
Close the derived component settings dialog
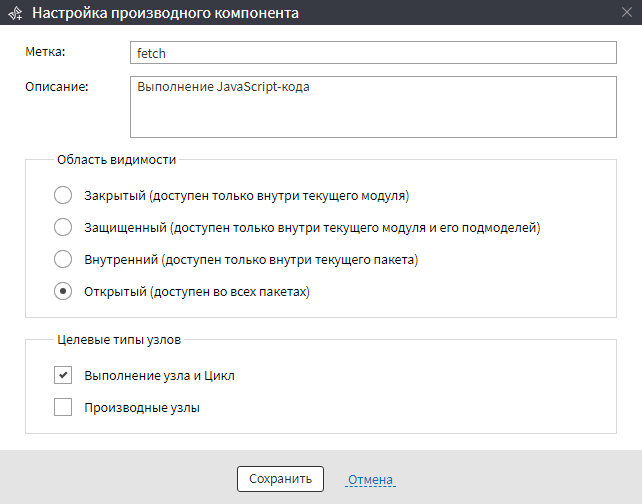coord(627,12)
